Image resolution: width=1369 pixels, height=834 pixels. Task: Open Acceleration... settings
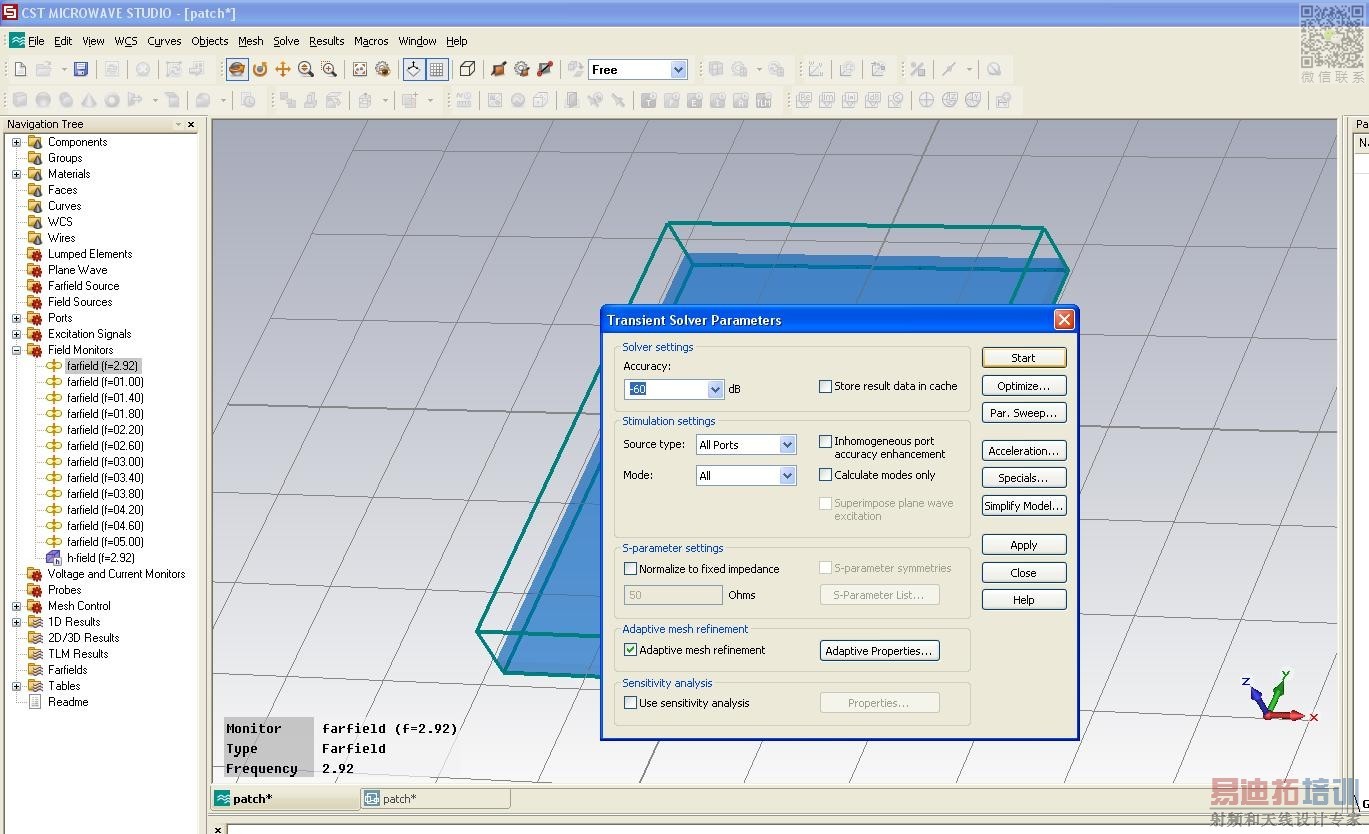(1024, 451)
